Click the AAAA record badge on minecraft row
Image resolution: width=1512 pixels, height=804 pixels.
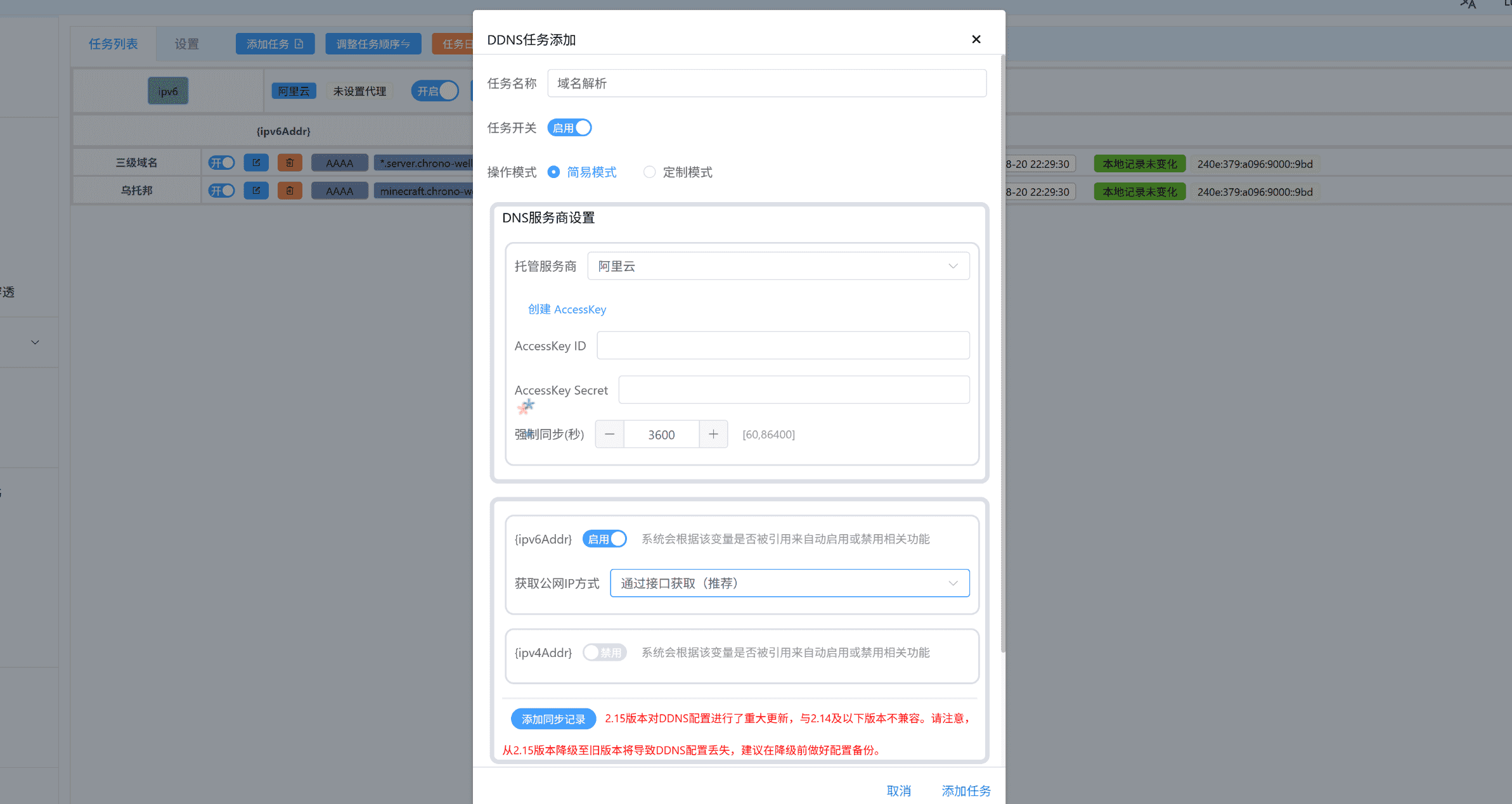click(x=340, y=191)
